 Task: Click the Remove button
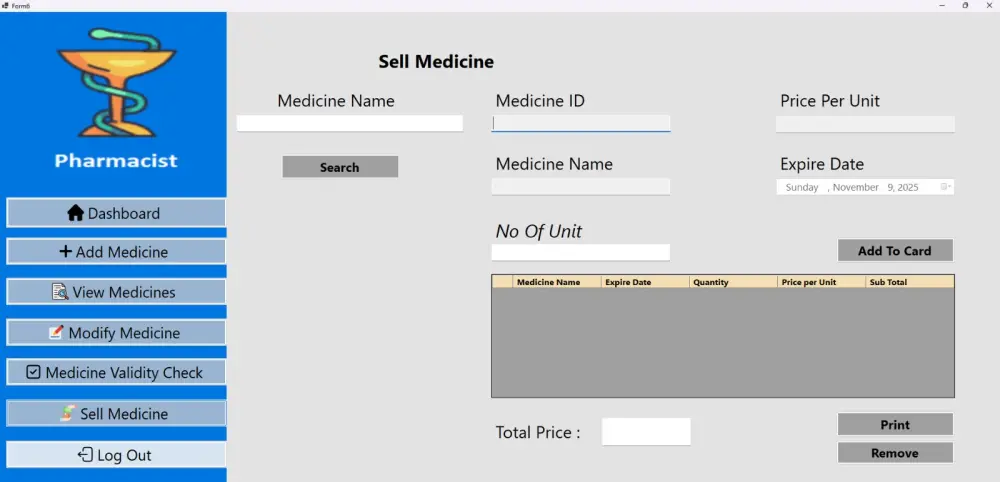895,453
